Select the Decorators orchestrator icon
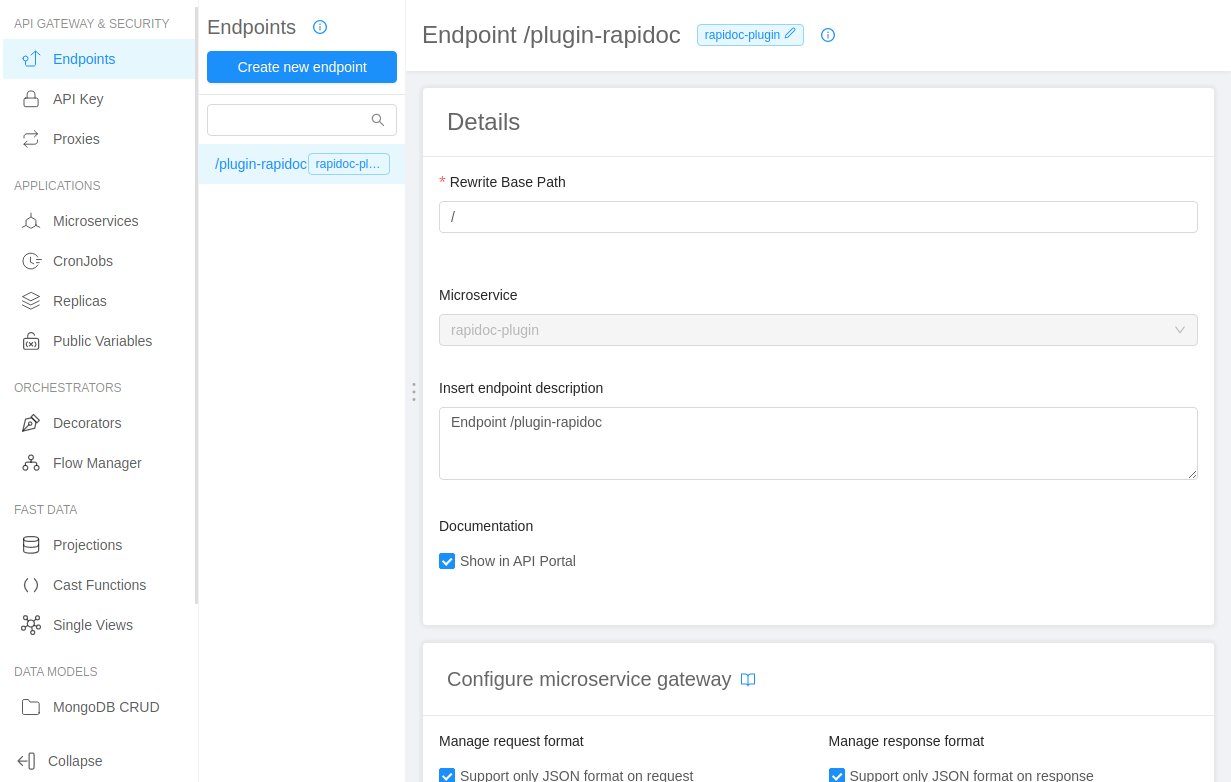1231x782 pixels. (31, 423)
